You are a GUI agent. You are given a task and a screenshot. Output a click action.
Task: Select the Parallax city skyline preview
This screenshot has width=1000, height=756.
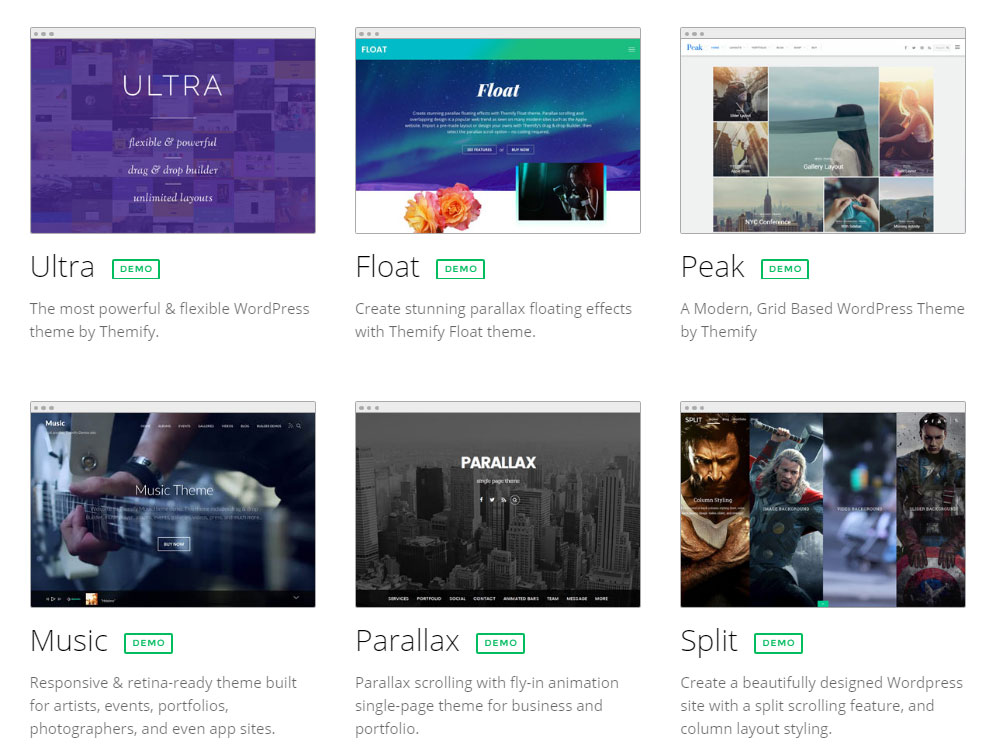[x=497, y=505]
